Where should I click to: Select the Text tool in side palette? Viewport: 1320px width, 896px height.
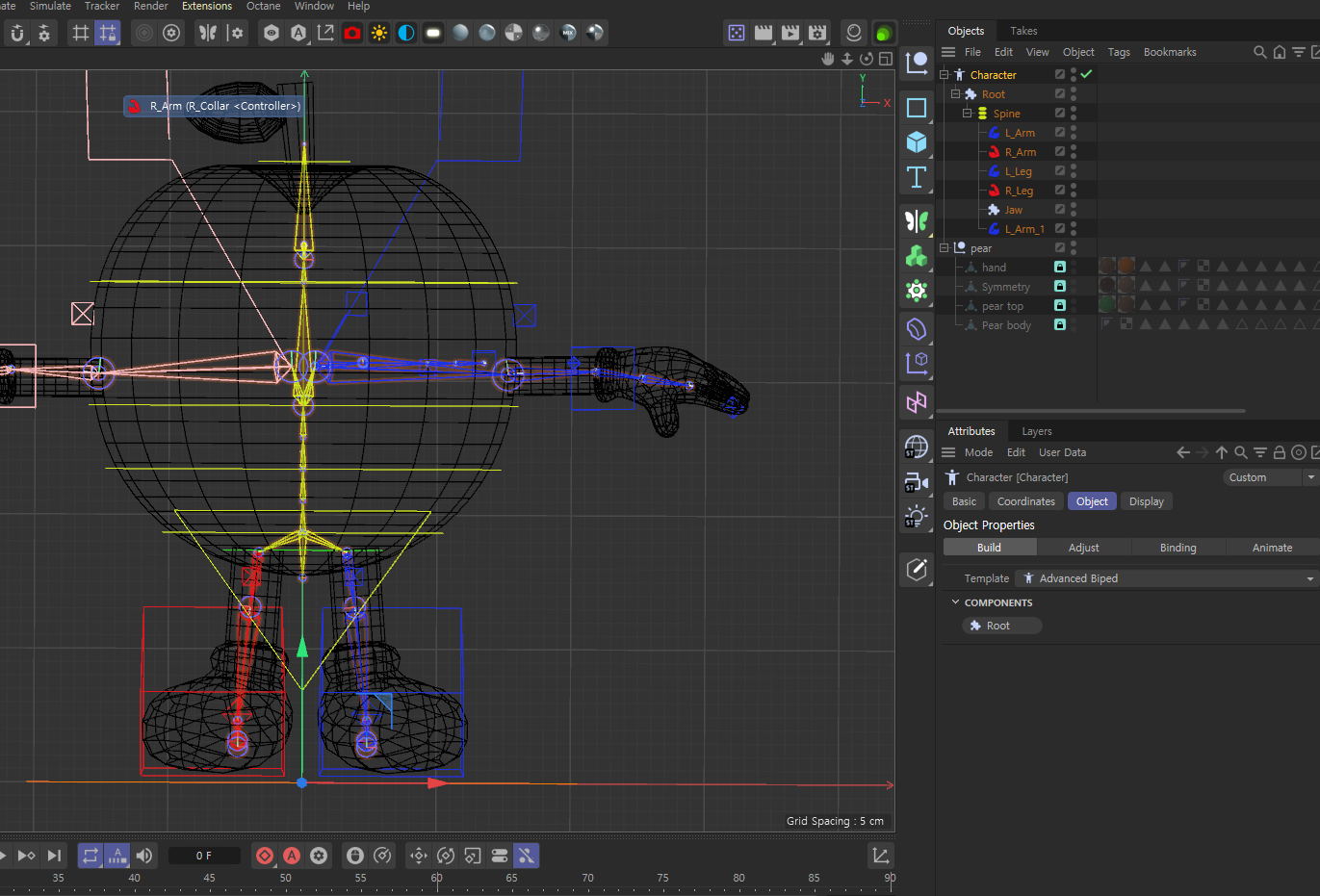917,177
